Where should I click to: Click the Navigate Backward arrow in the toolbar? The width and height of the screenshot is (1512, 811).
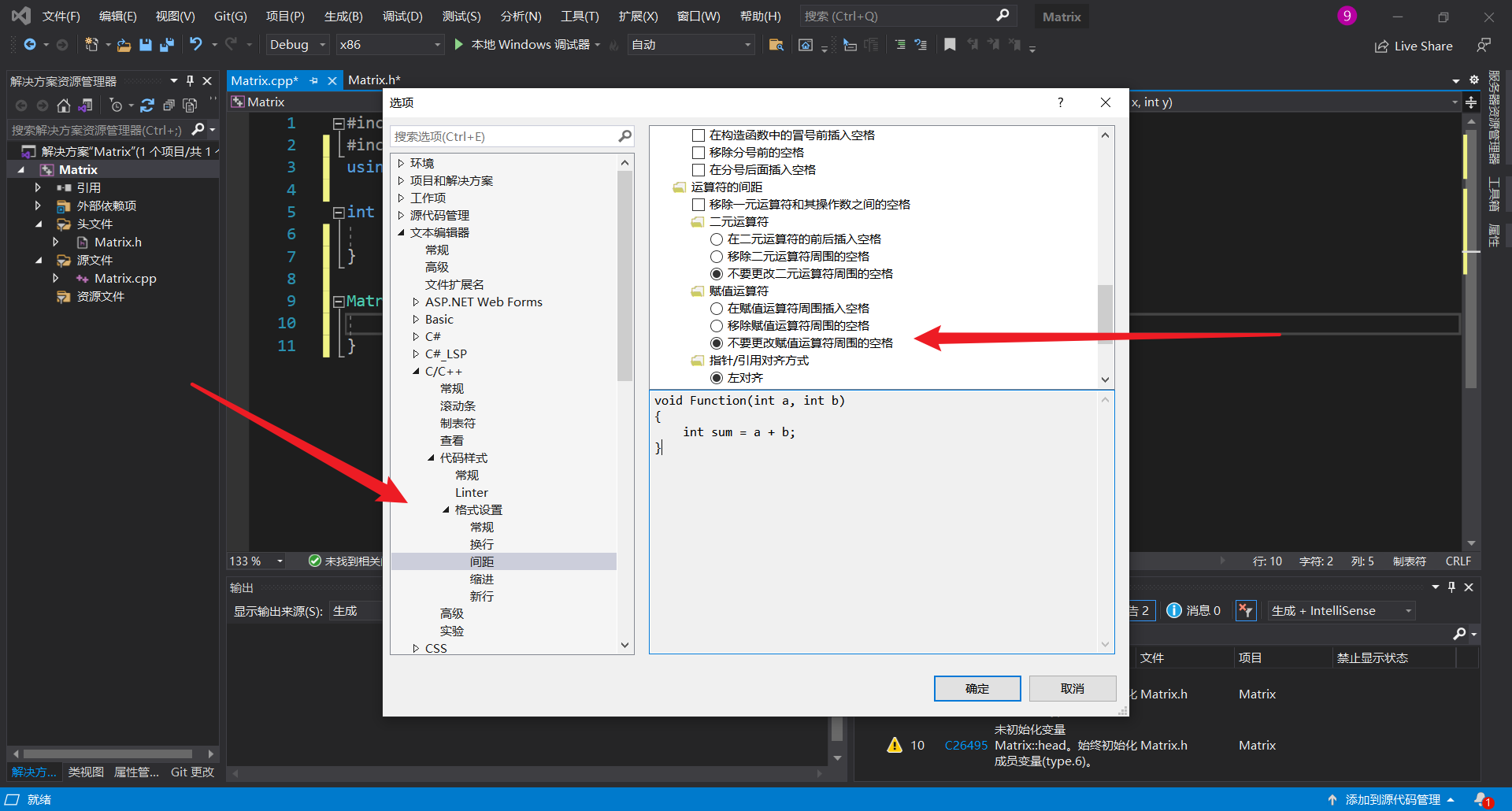click(x=30, y=45)
